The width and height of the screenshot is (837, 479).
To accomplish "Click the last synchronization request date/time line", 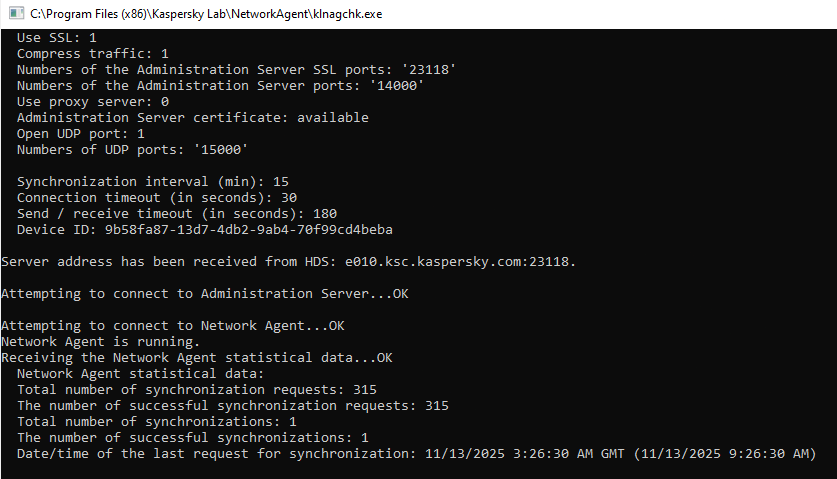I will click(x=416, y=453).
